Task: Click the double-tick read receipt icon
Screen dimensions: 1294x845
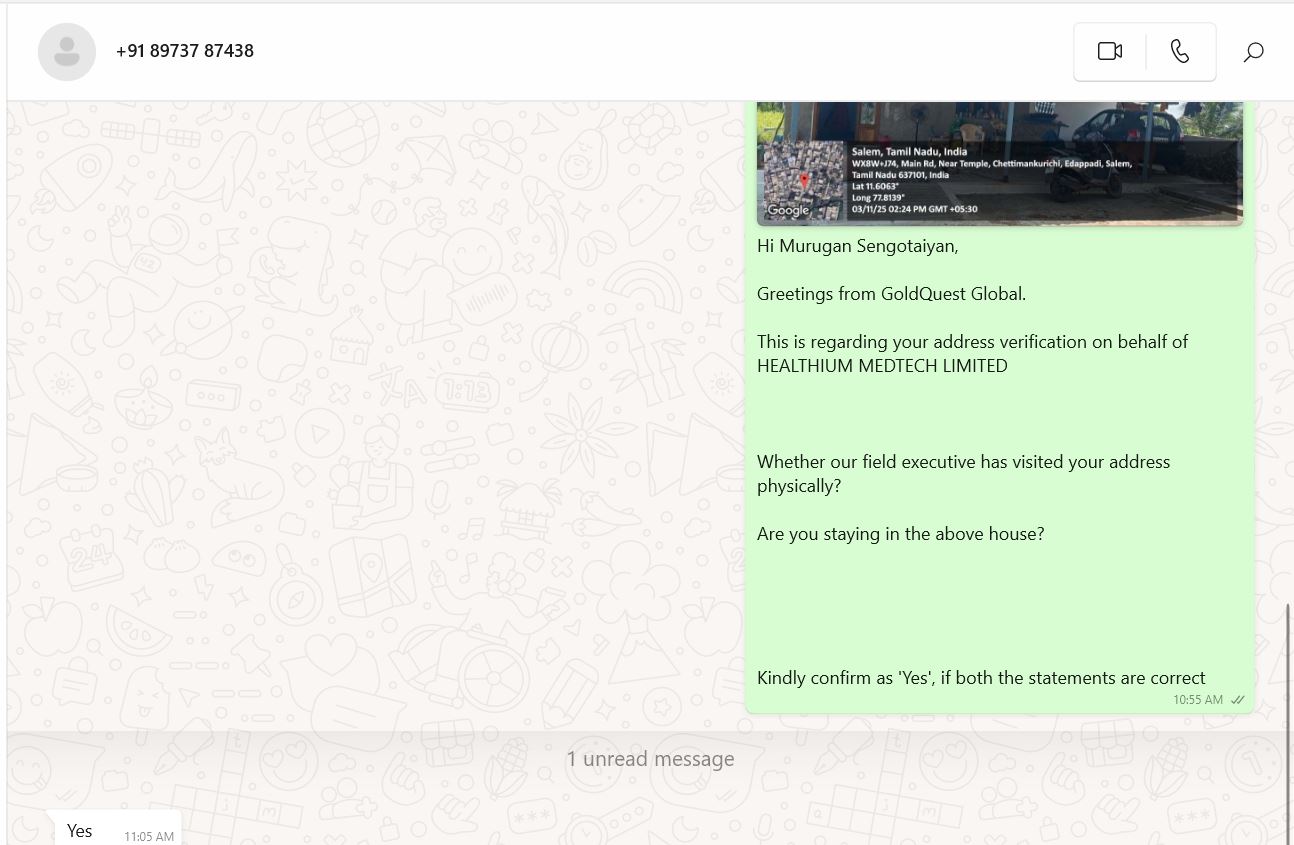Action: click(x=1238, y=700)
